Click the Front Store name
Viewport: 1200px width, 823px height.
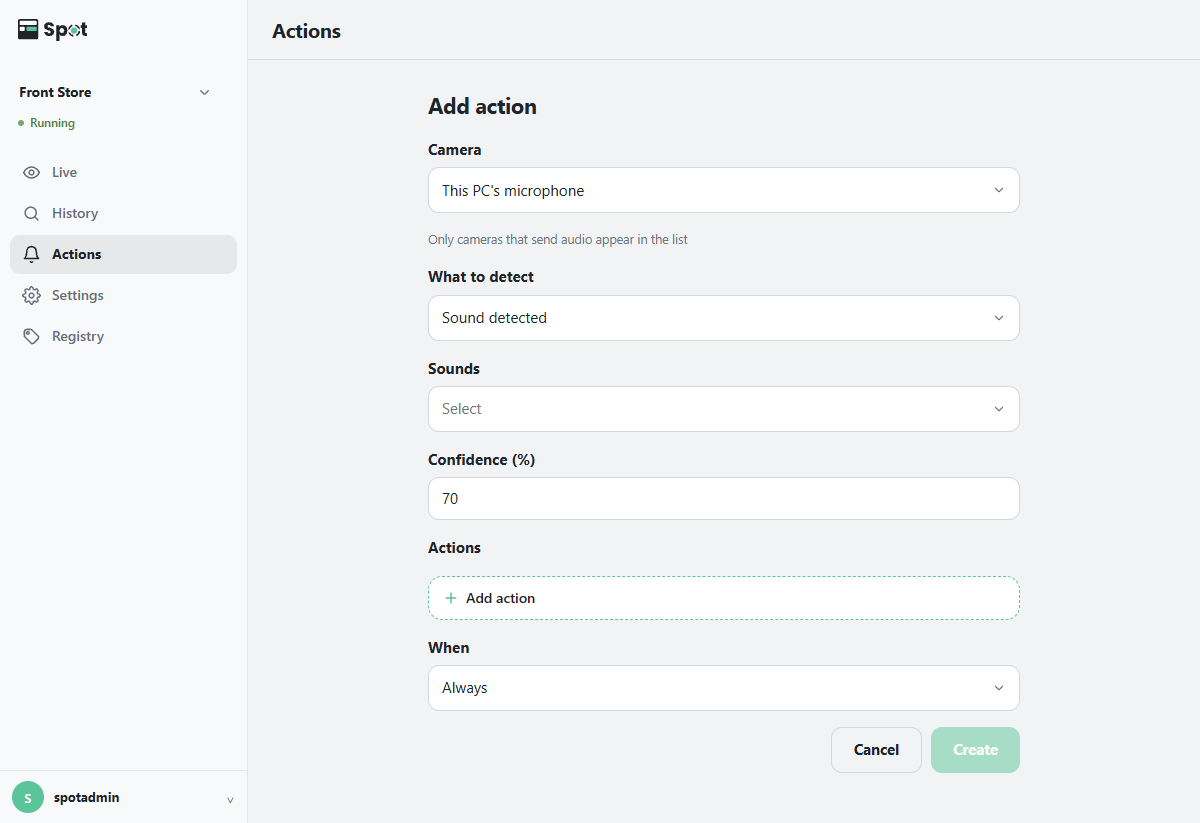(55, 92)
